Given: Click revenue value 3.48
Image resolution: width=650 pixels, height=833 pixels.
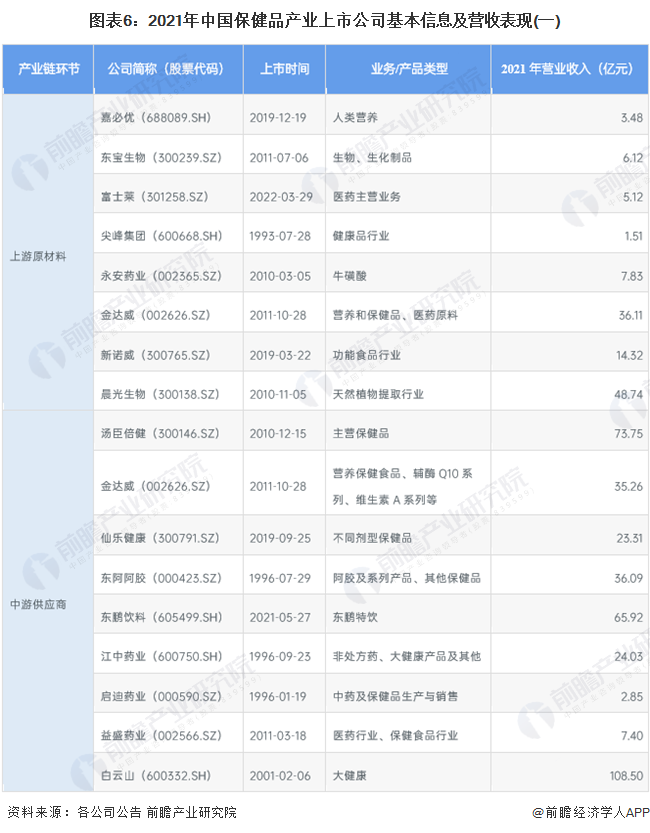Looking at the screenshot, I should [632, 117].
